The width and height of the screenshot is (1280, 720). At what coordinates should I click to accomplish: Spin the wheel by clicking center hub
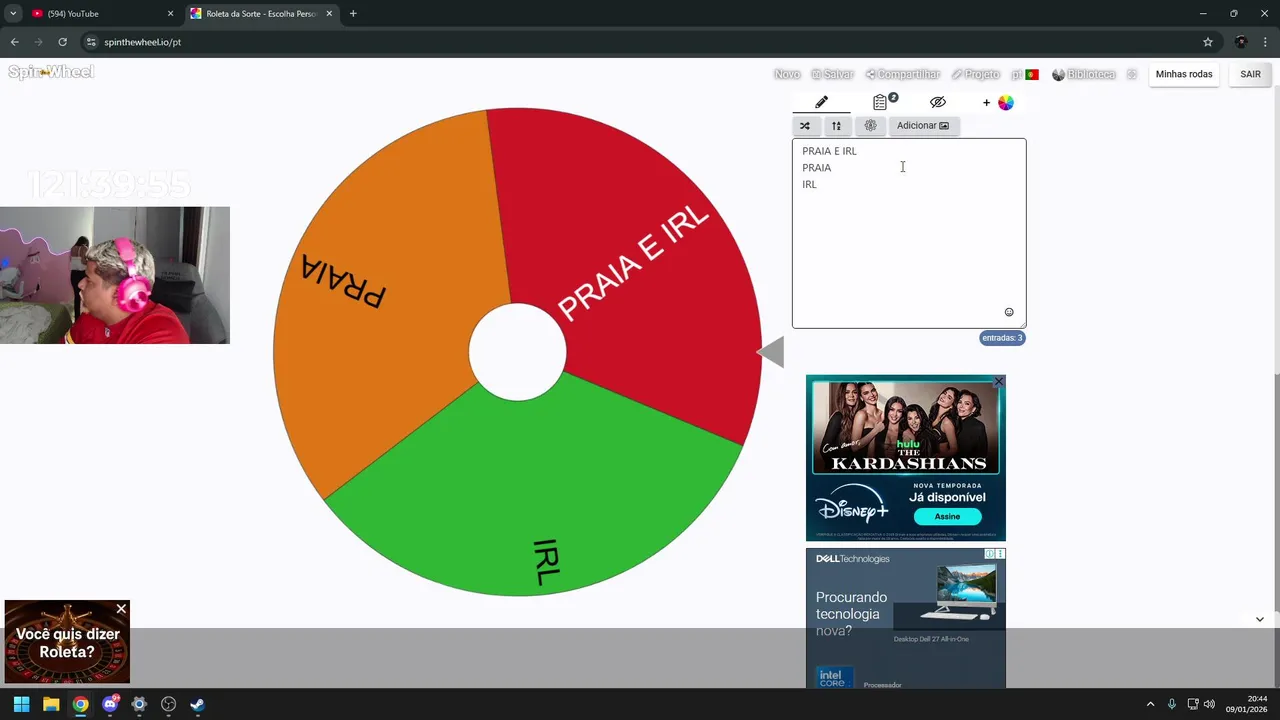[517, 352]
